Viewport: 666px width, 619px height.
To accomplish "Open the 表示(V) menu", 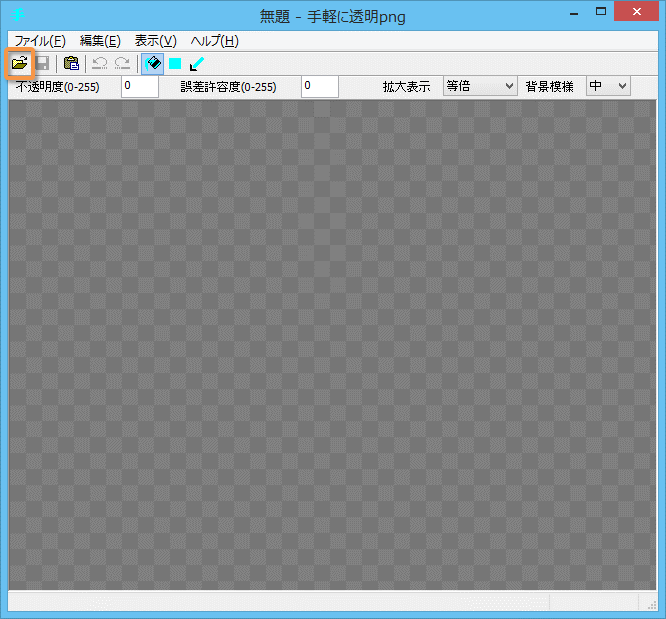I will (x=155, y=41).
